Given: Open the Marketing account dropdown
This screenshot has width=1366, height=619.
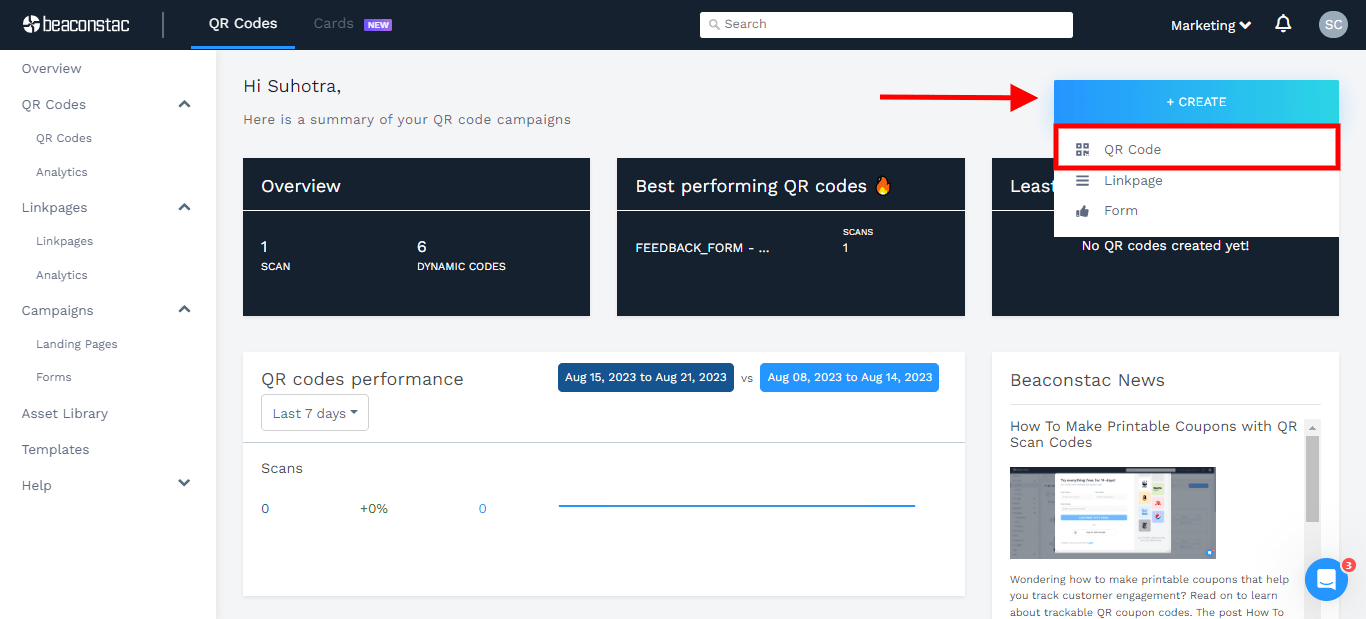Looking at the screenshot, I should (1211, 25).
